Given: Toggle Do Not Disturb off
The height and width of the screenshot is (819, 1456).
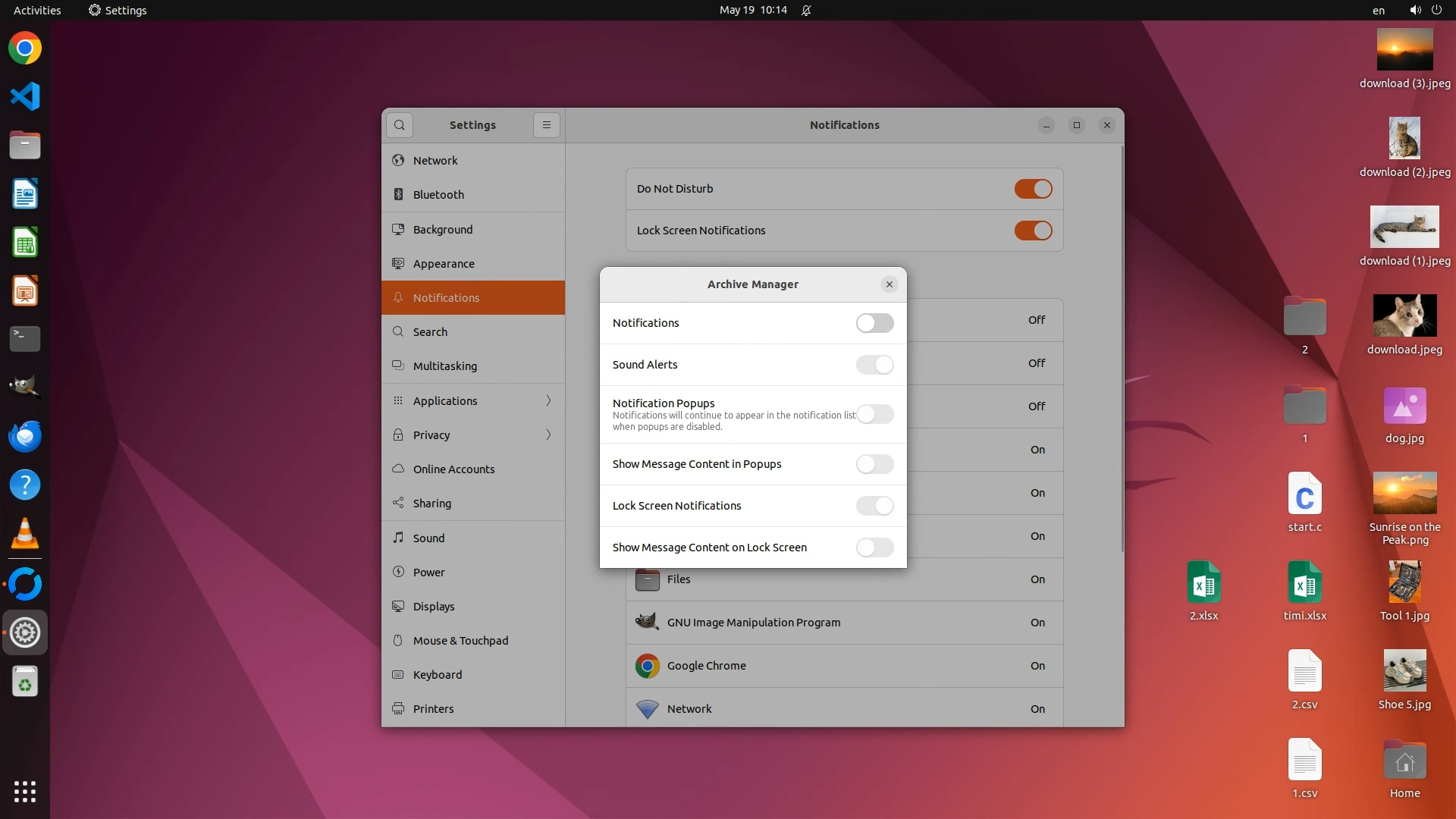Looking at the screenshot, I should pyautogui.click(x=1033, y=189).
